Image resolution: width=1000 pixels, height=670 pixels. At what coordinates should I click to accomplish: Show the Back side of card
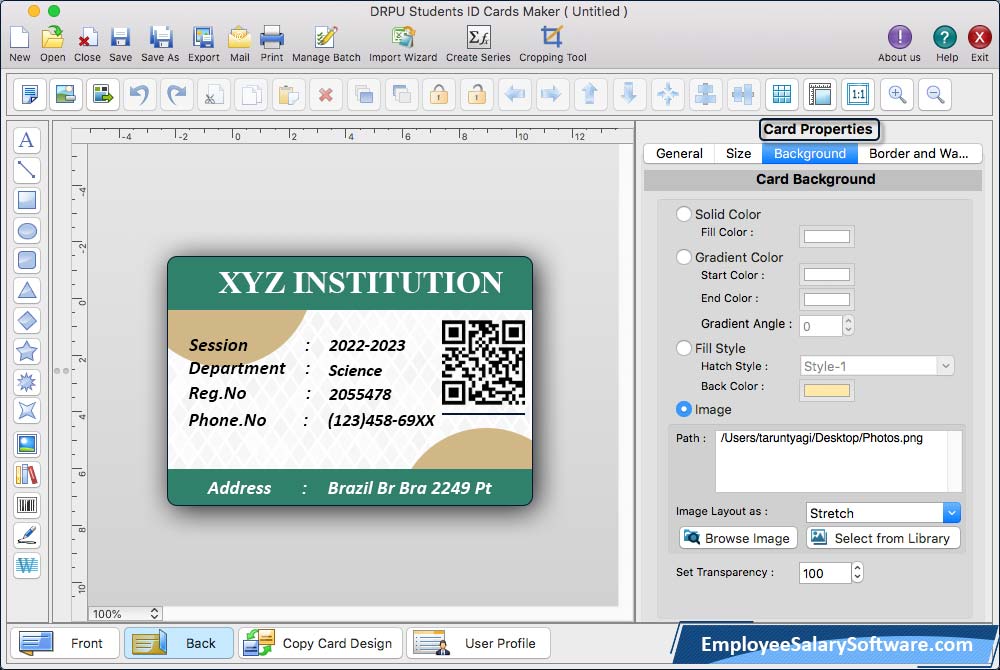click(x=179, y=643)
